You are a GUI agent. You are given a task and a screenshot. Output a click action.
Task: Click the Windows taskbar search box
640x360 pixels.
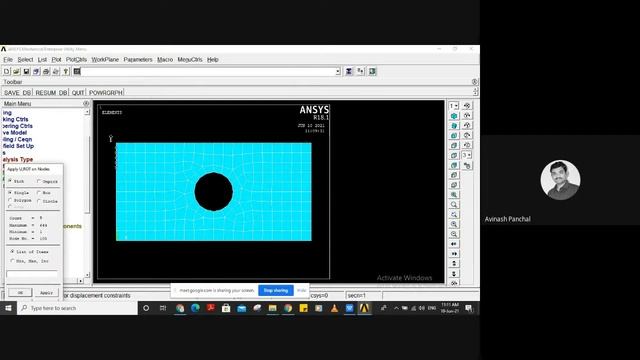pos(77,308)
